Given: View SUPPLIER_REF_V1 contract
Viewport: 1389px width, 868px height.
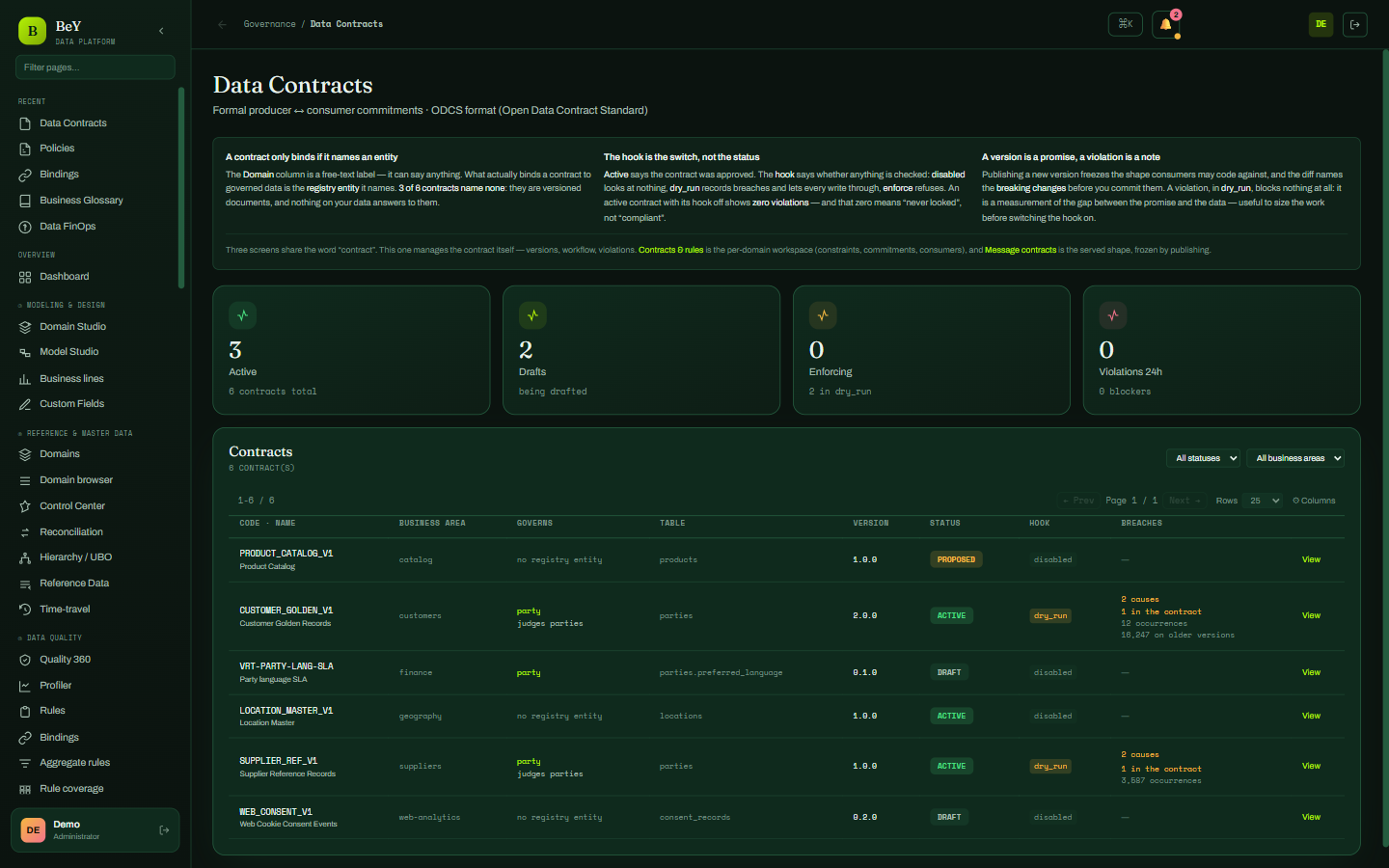Looking at the screenshot, I should coord(1311,766).
